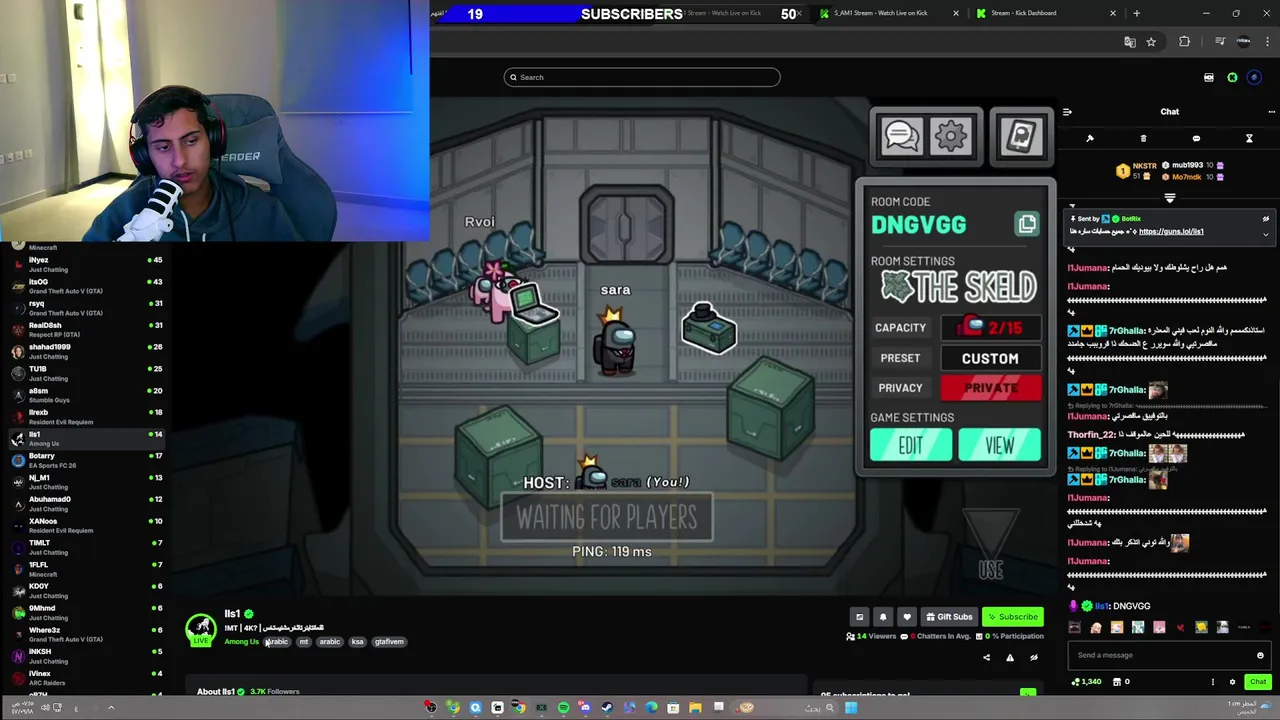Open the Among Us settings gear

[x=951, y=136]
